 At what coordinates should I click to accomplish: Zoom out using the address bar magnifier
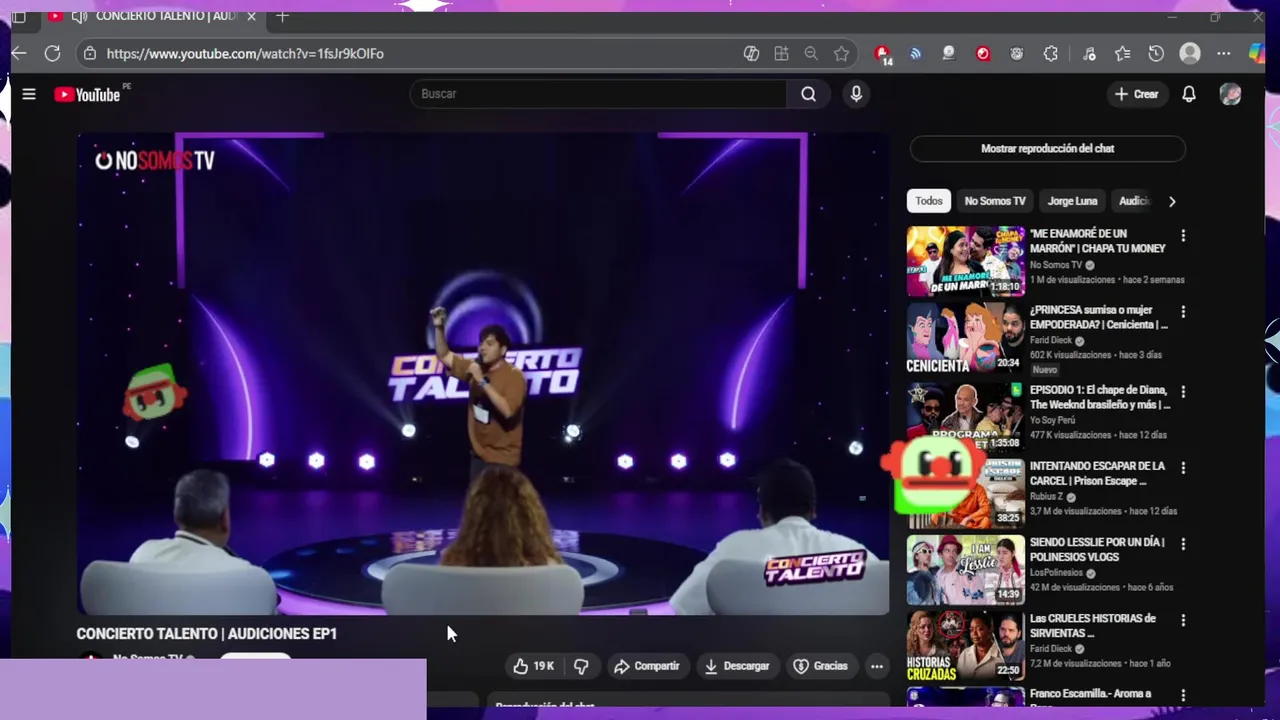pyautogui.click(x=811, y=54)
